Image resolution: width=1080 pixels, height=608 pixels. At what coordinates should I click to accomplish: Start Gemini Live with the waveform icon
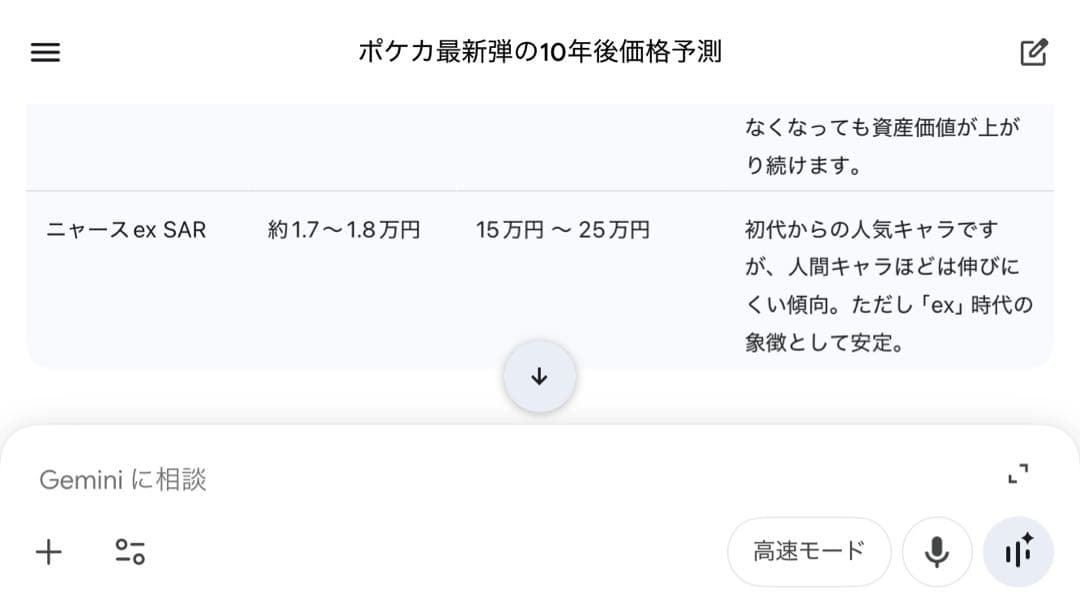click(1018, 551)
